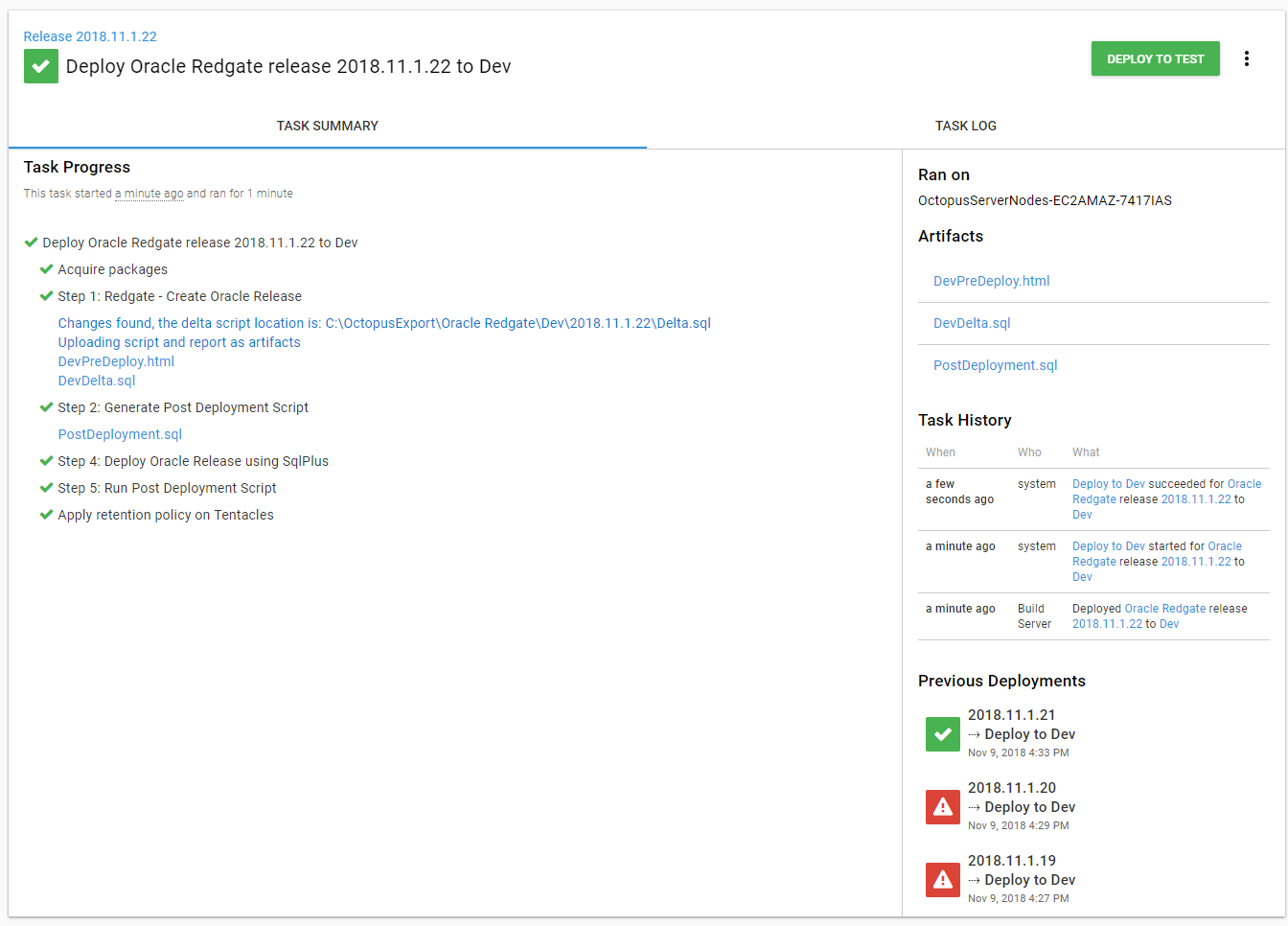
Task: Open the three-dot overflow menu
Action: point(1246,58)
